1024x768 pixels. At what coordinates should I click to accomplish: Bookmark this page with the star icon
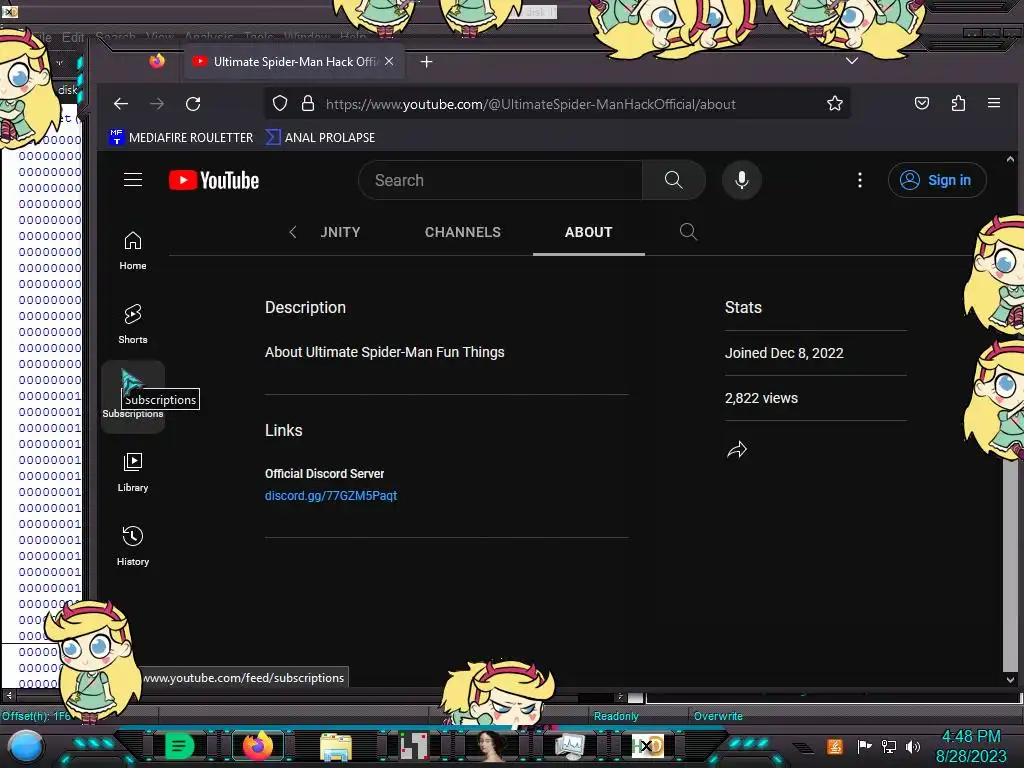tap(835, 104)
